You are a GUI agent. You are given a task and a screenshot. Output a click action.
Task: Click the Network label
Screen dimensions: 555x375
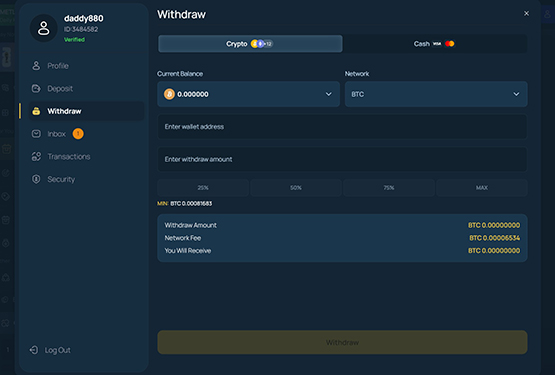[x=357, y=74]
